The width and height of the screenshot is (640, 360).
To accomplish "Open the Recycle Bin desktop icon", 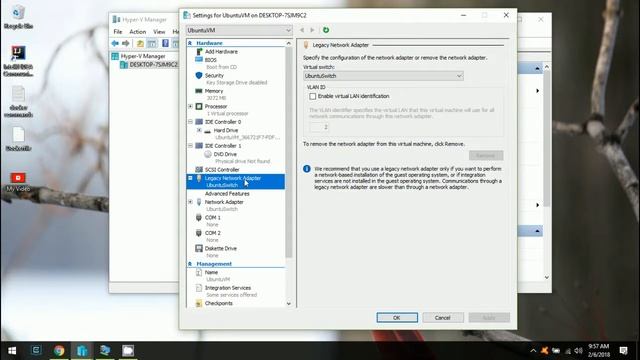I will tap(18, 17).
